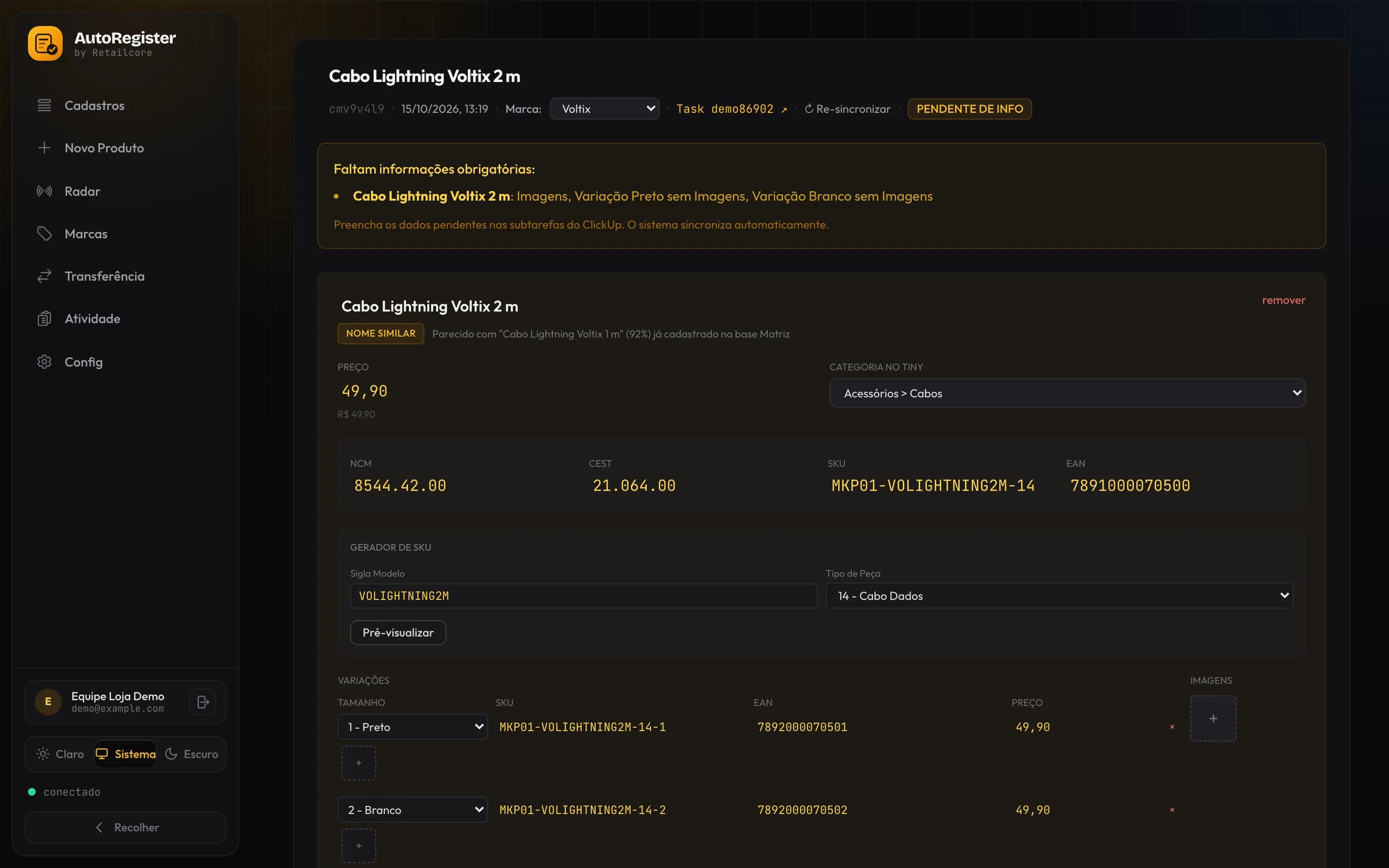1389x868 pixels.
Task: Open the '2 - Branco' variation dropdown
Action: [413, 810]
